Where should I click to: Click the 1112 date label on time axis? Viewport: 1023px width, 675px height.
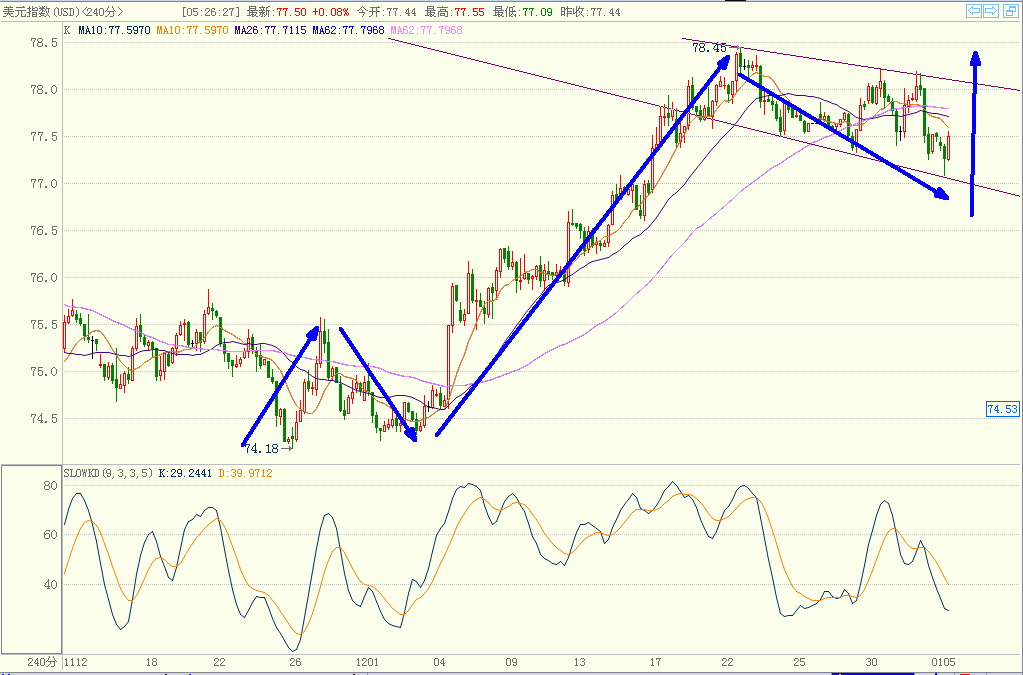76,662
